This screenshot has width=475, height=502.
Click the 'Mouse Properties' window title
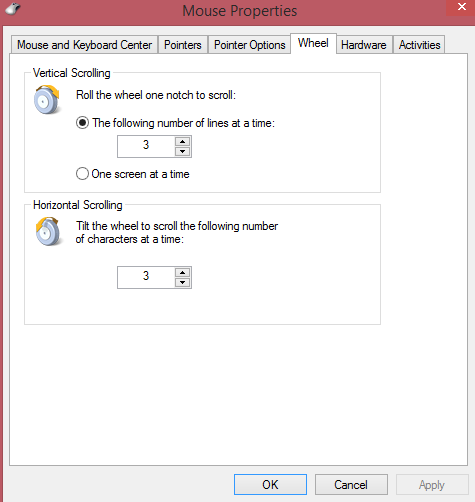[x=240, y=11]
